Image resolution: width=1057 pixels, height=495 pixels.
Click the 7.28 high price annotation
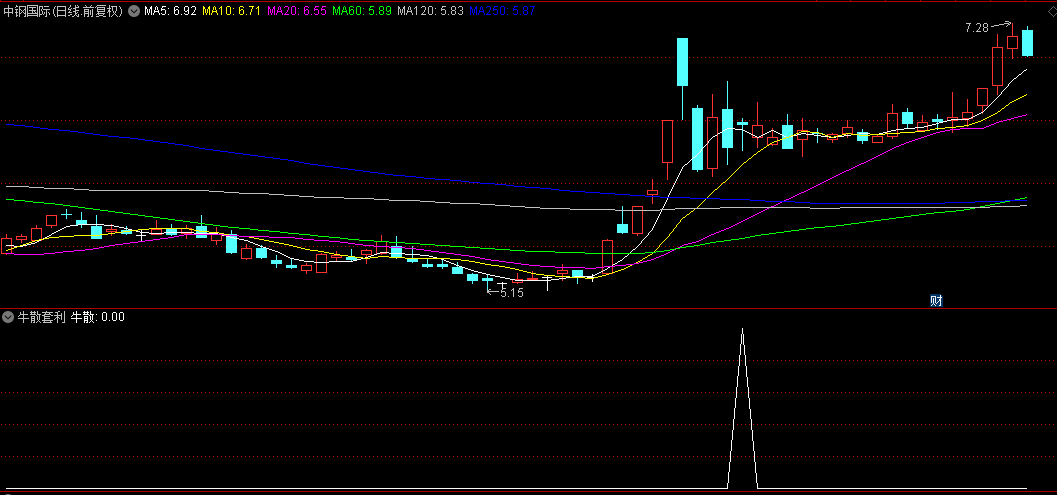click(977, 28)
